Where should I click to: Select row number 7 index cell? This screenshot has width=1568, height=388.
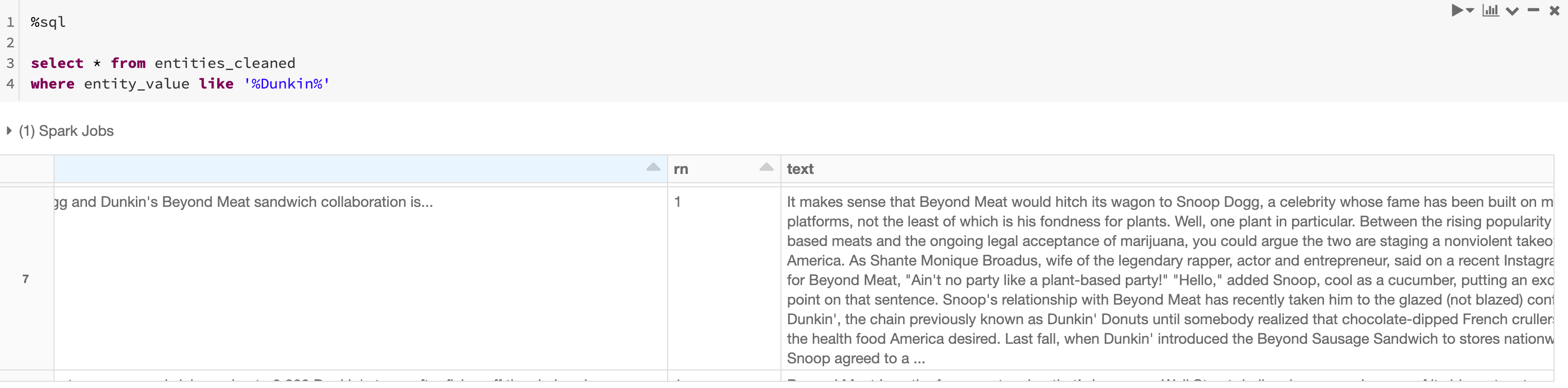click(x=26, y=278)
